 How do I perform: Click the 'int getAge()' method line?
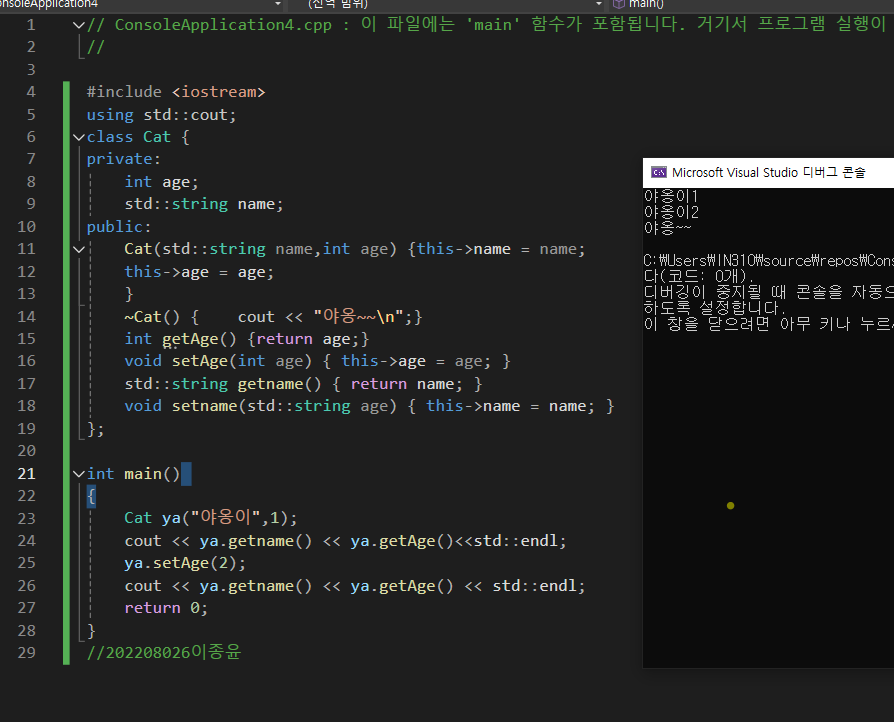pos(247,339)
